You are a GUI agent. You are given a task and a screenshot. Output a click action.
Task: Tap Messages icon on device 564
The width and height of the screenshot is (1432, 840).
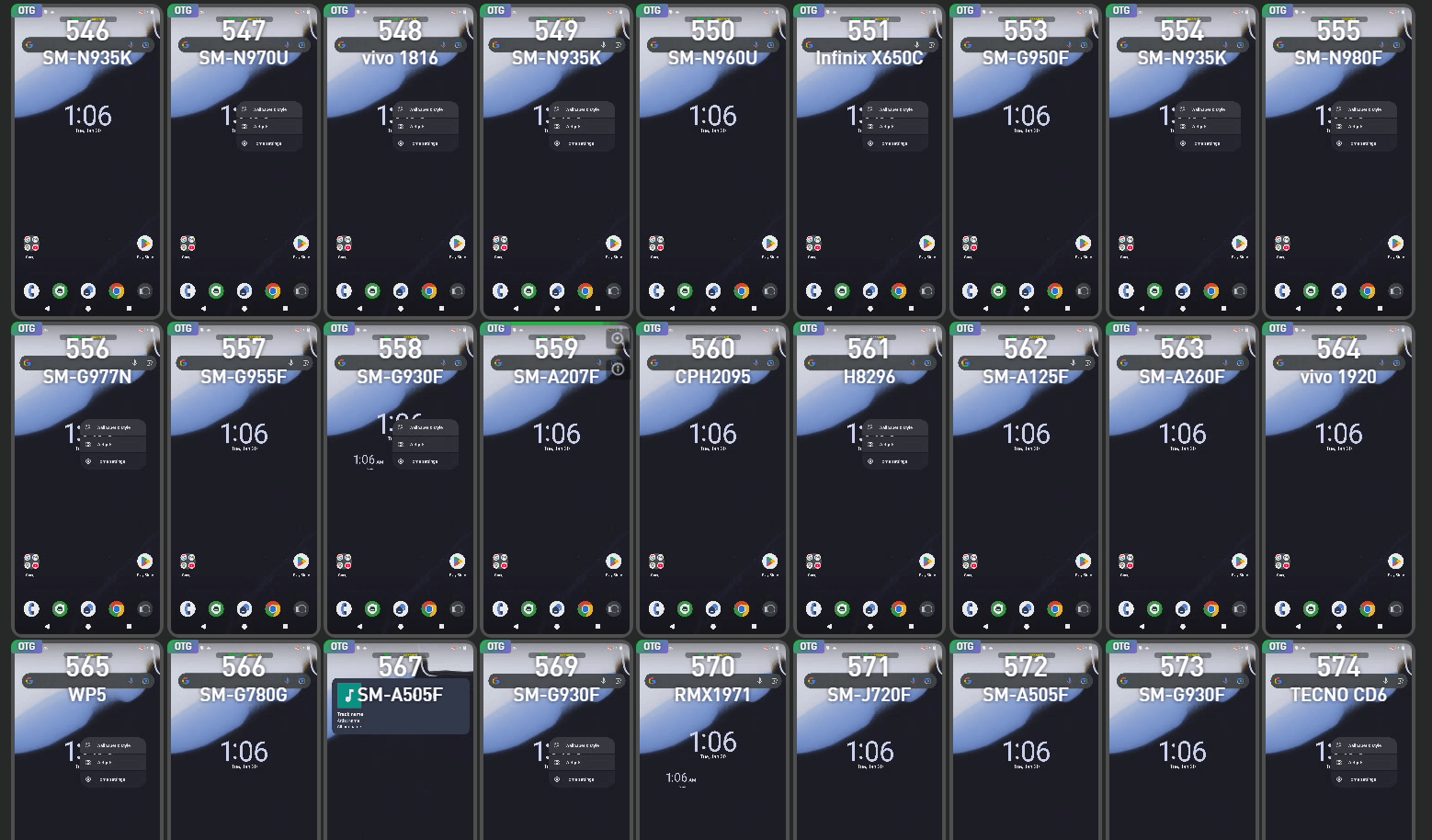click(x=1311, y=609)
